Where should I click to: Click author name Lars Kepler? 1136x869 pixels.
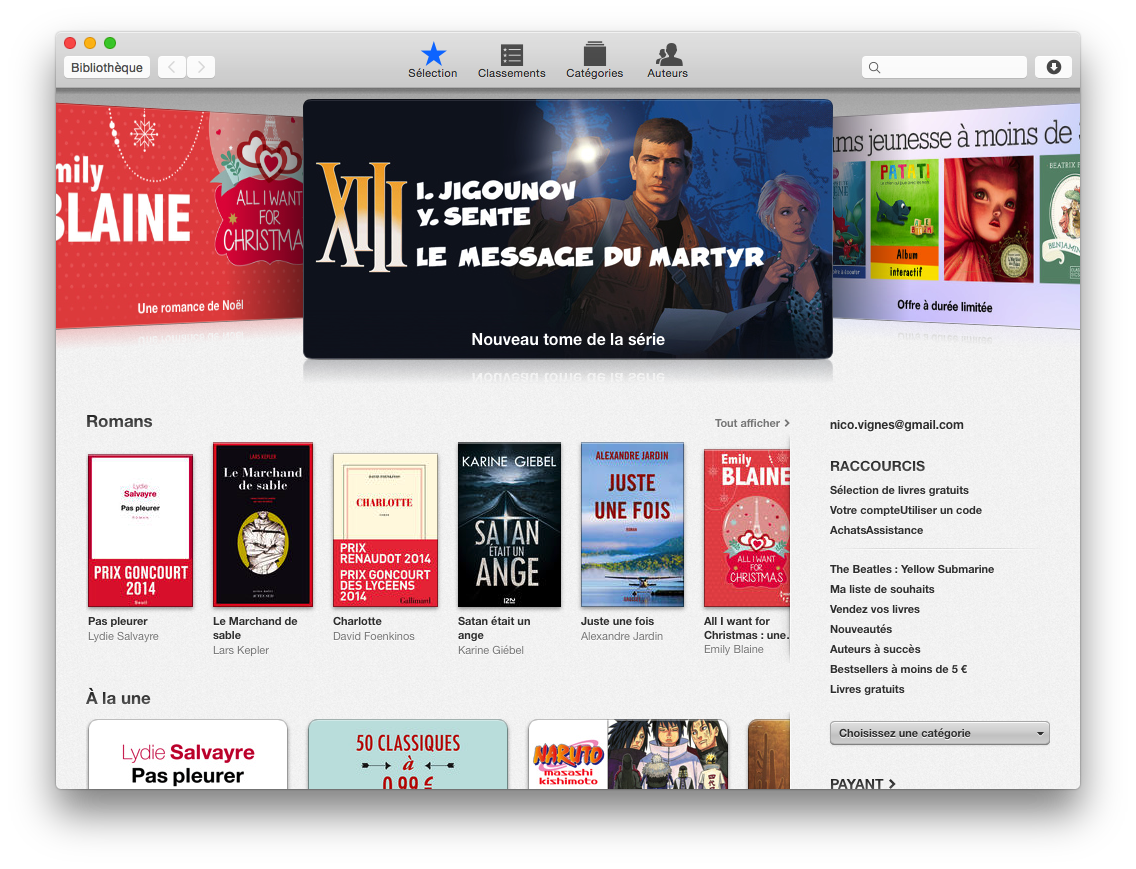pyautogui.click(x=241, y=650)
